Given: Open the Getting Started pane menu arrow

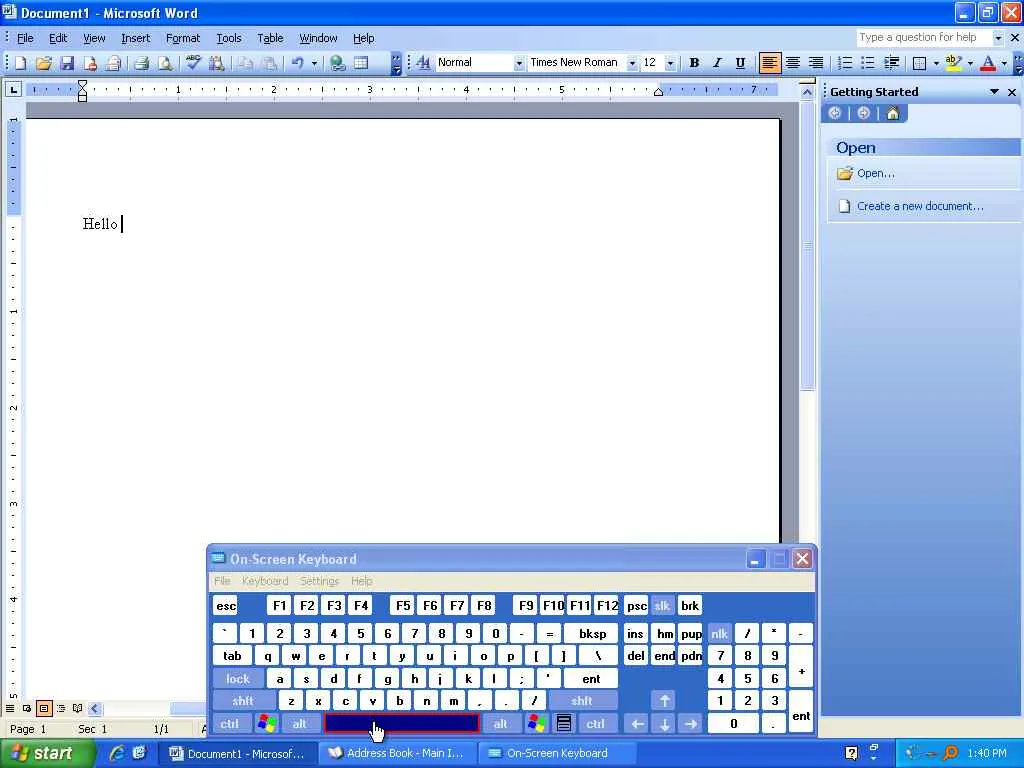Looking at the screenshot, I should click(994, 92).
